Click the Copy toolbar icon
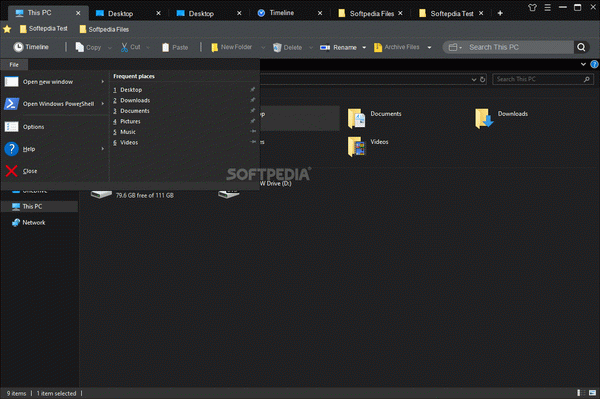600x399 pixels. (80, 47)
